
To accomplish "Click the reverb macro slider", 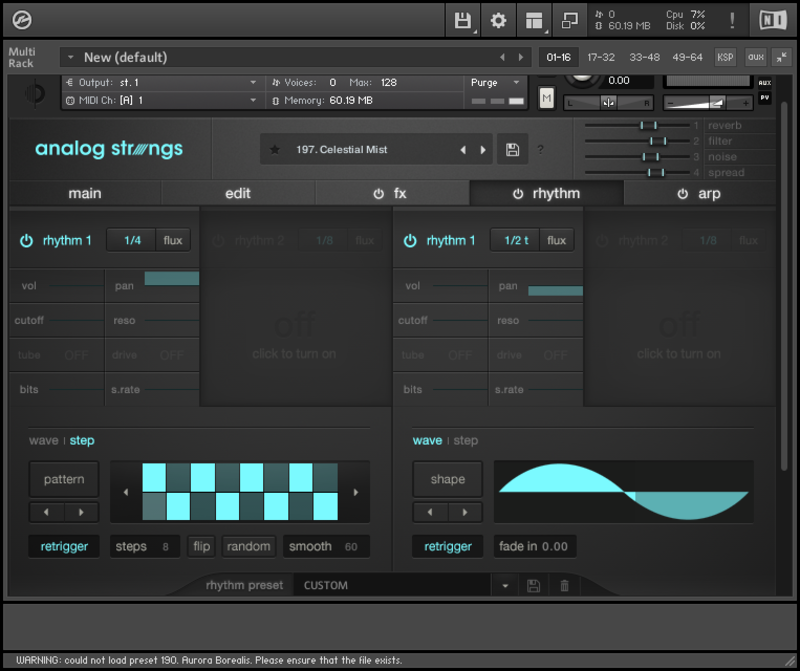I will (638, 125).
